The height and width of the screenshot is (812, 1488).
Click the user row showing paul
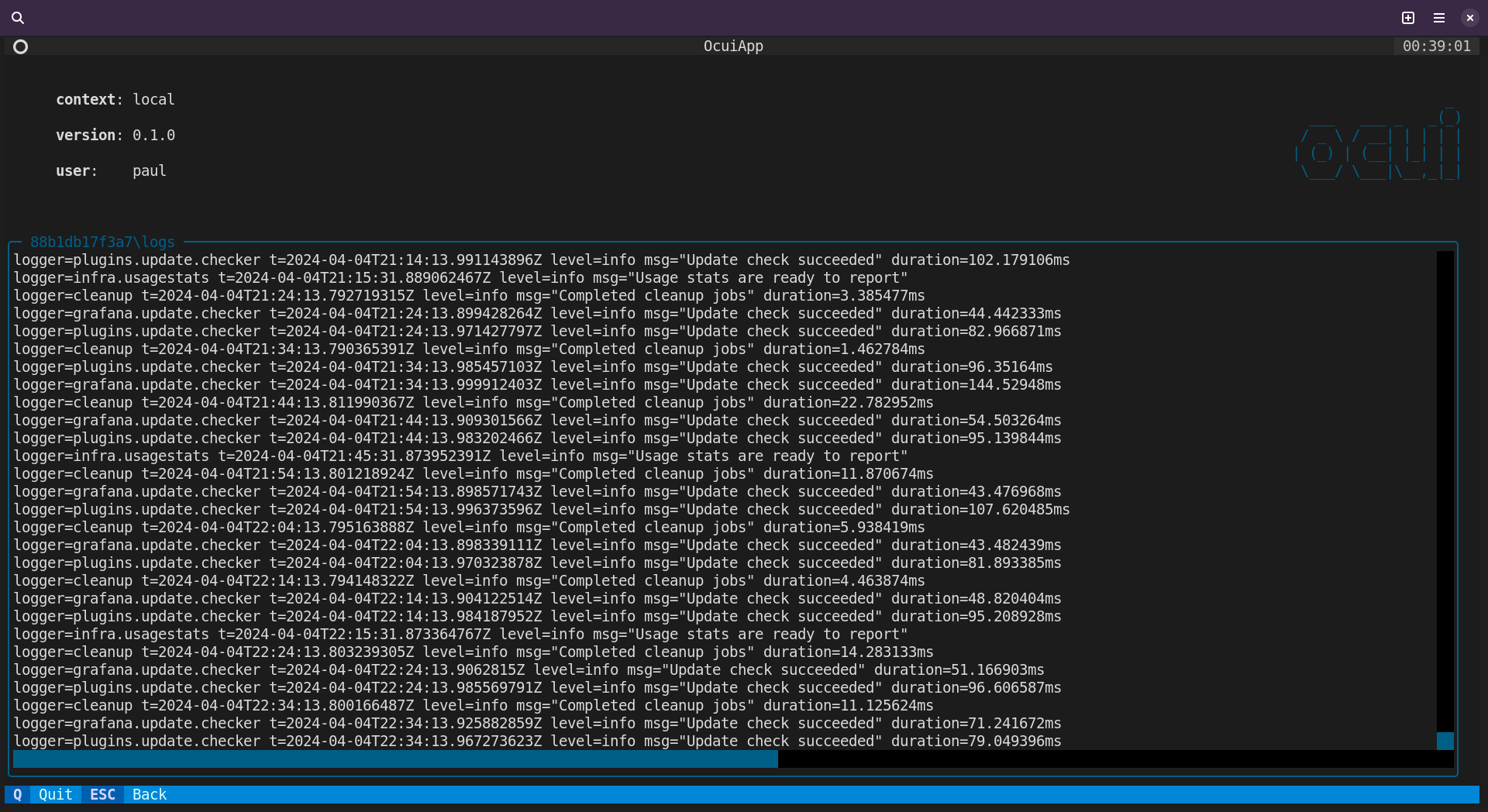pyautogui.click(x=110, y=170)
